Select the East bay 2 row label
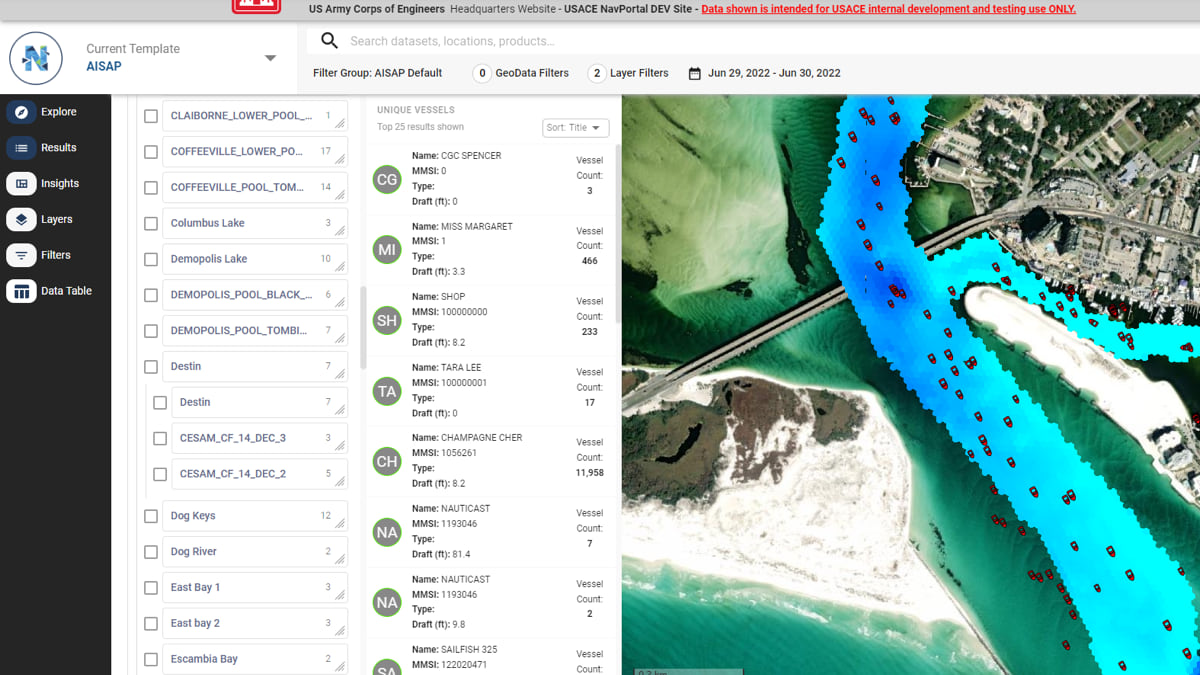The width and height of the screenshot is (1200, 675). click(x=195, y=624)
